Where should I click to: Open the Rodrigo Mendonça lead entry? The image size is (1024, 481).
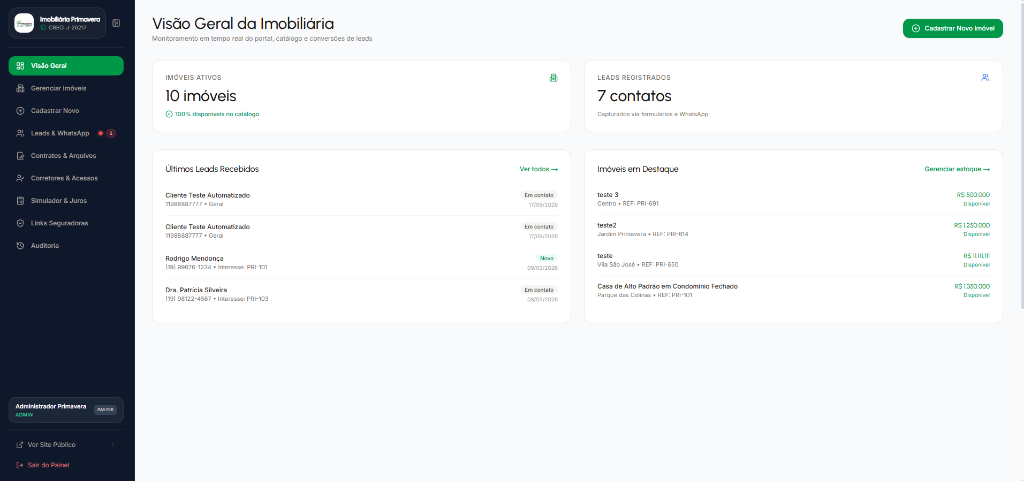361,262
